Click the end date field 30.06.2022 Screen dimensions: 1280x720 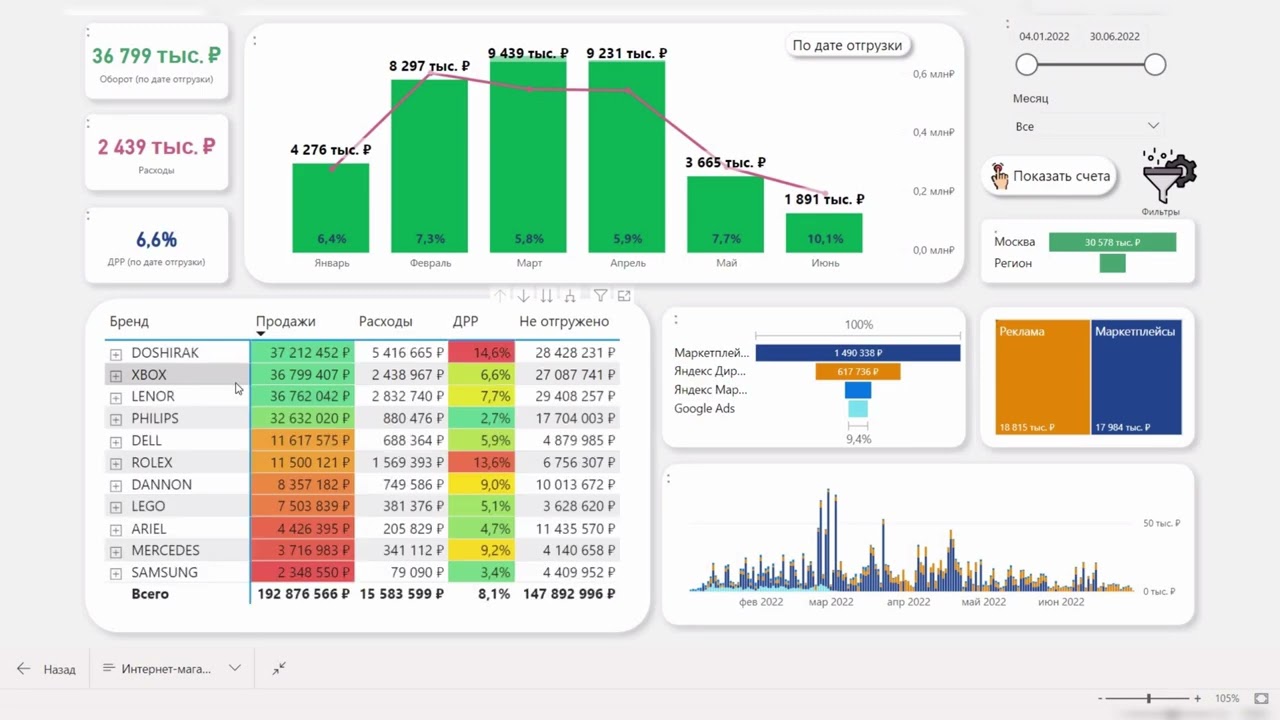point(1115,36)
